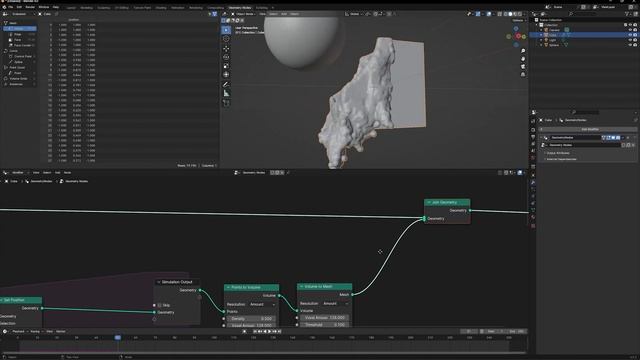Select the Select Box tool in the viewport toolbar
Viewport: 640px width, 360px height.
click(x=226, y=30)
